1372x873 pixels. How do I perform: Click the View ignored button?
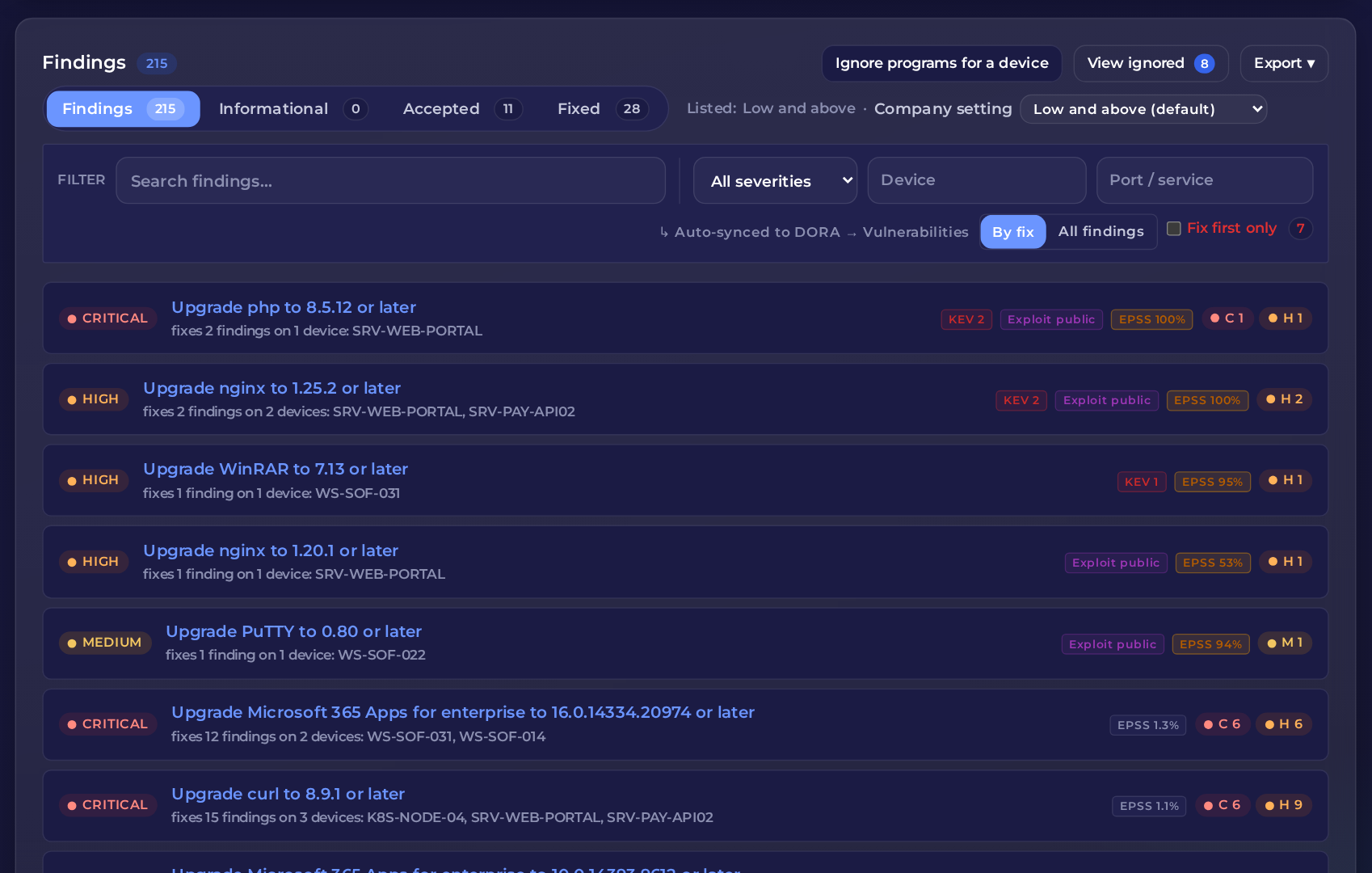1151,63
